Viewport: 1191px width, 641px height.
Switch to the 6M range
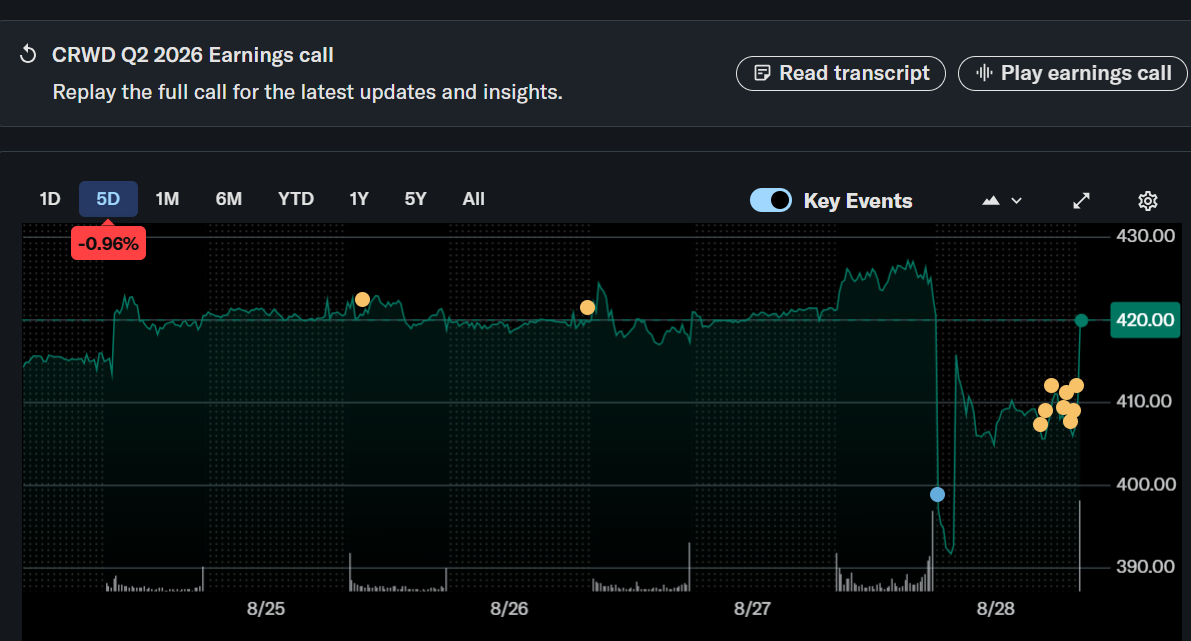229,199
